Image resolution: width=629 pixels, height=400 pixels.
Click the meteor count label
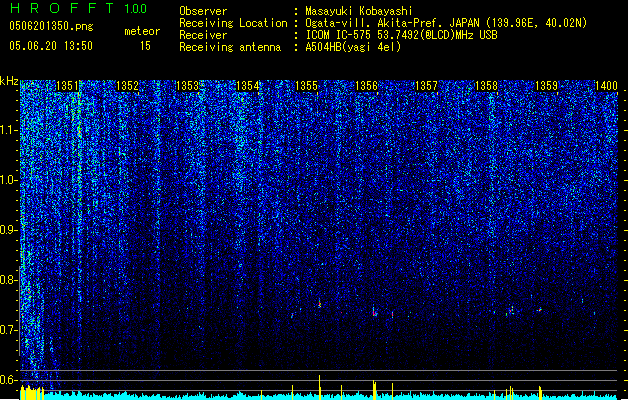tap(142, 31)
